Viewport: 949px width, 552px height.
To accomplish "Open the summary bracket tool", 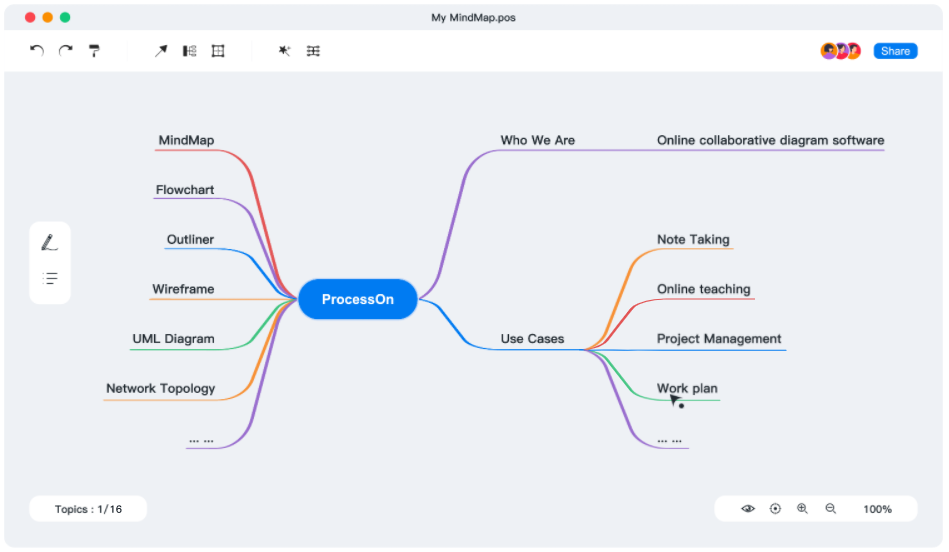I will coord(189,51).
